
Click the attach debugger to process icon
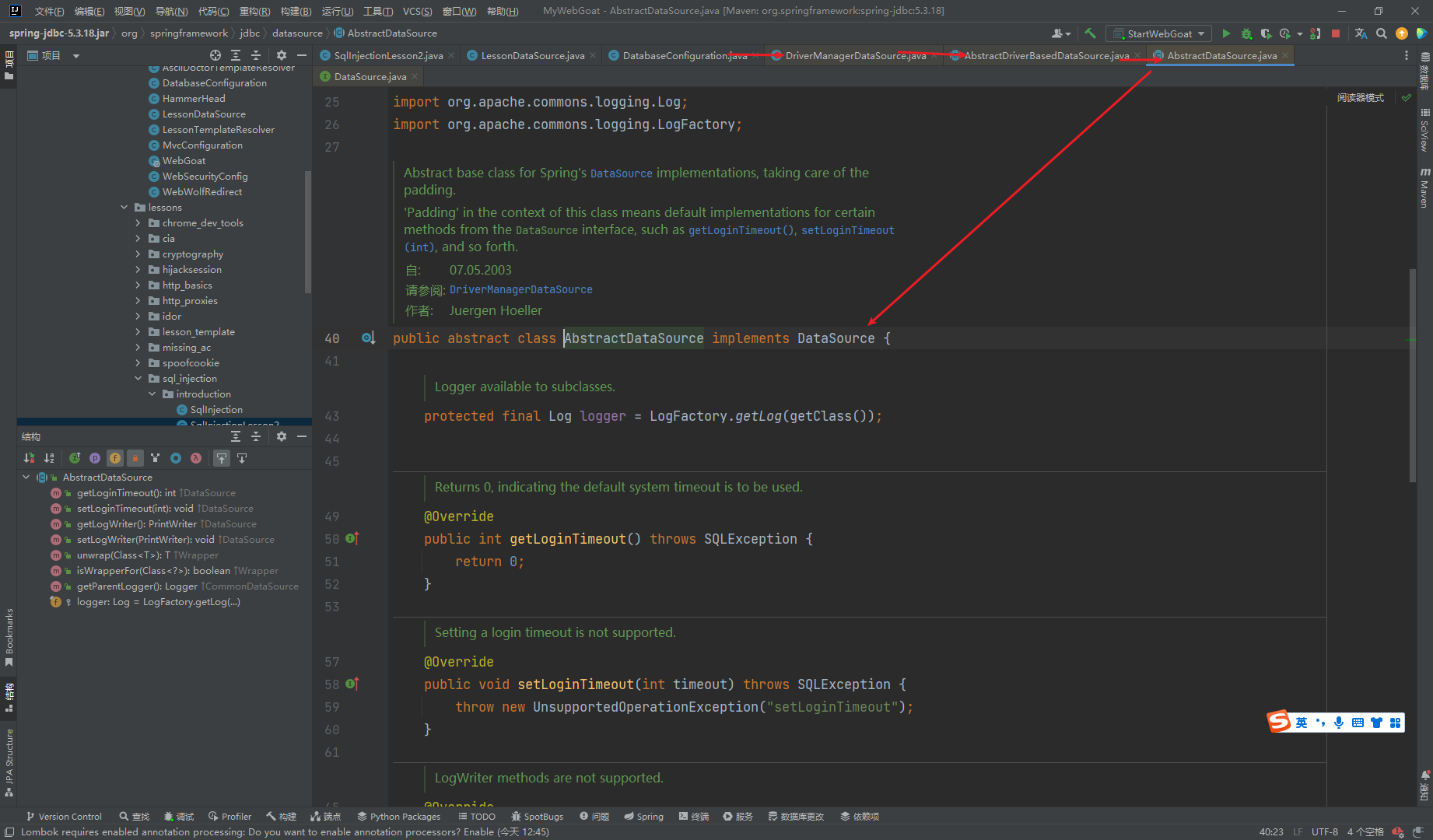(1316, 33)
